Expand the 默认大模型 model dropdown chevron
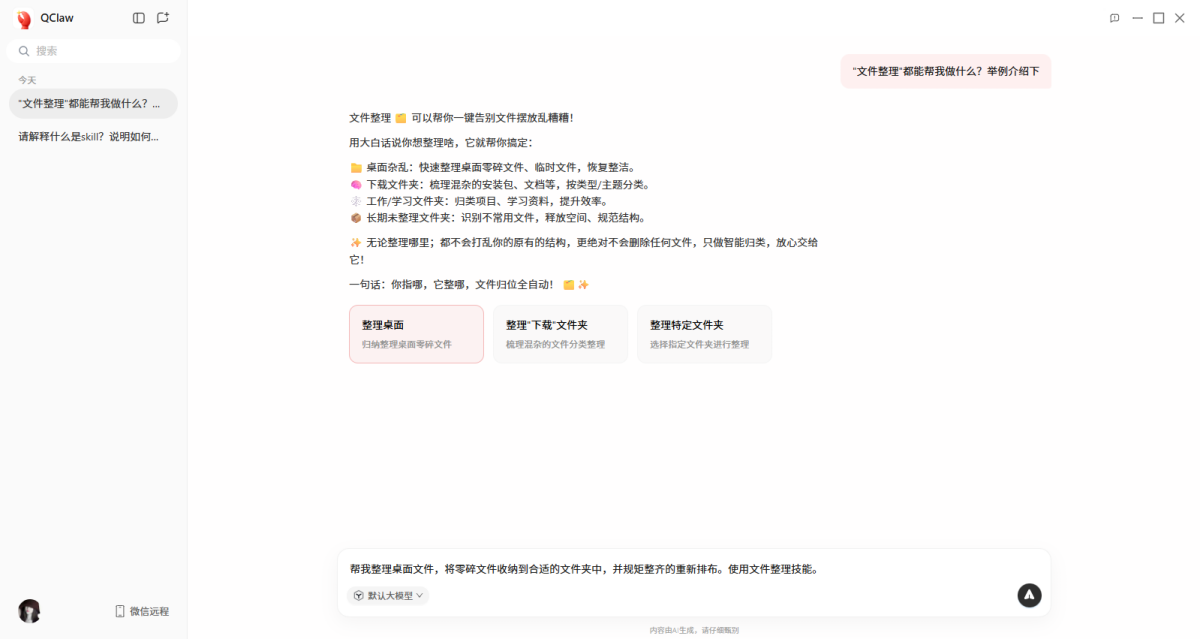 click(420, 595)
